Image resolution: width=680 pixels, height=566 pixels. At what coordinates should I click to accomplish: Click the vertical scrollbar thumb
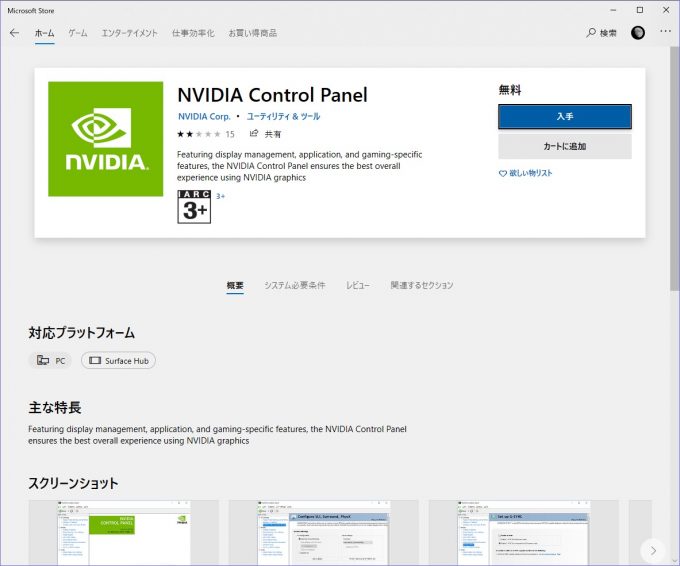pos(675,168)
